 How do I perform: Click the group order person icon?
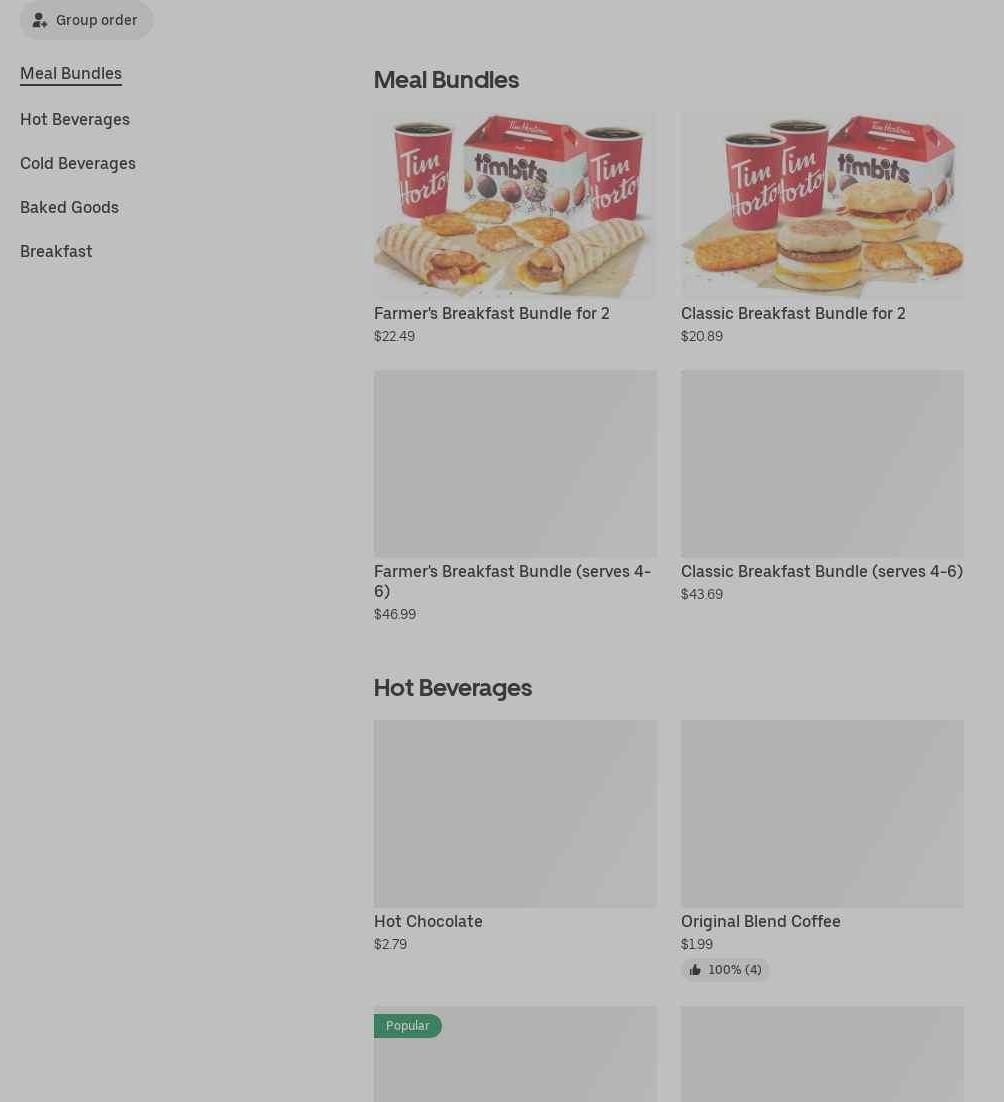[x=40, y=20]
